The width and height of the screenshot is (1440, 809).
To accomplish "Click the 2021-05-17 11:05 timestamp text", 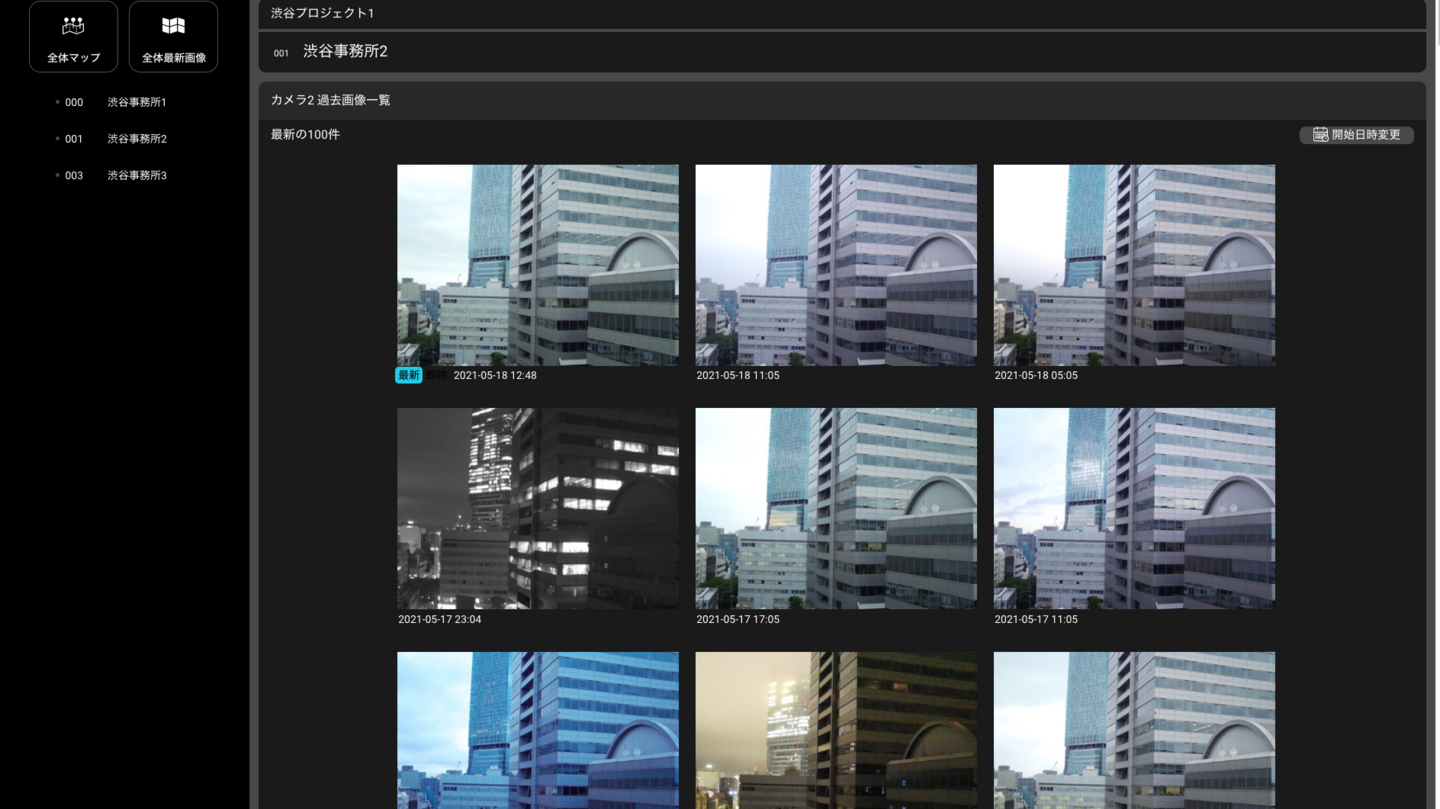I will click(1036, 619).
